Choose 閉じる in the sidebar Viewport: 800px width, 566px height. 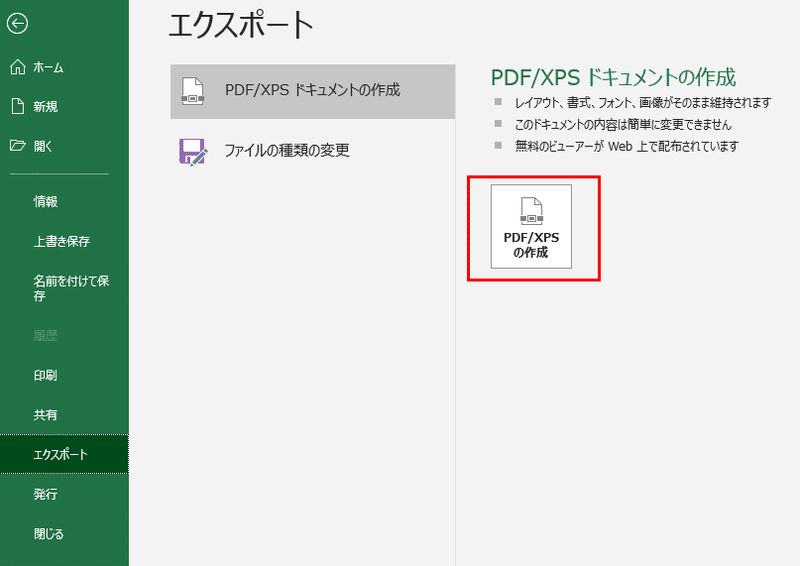(49, 534)
